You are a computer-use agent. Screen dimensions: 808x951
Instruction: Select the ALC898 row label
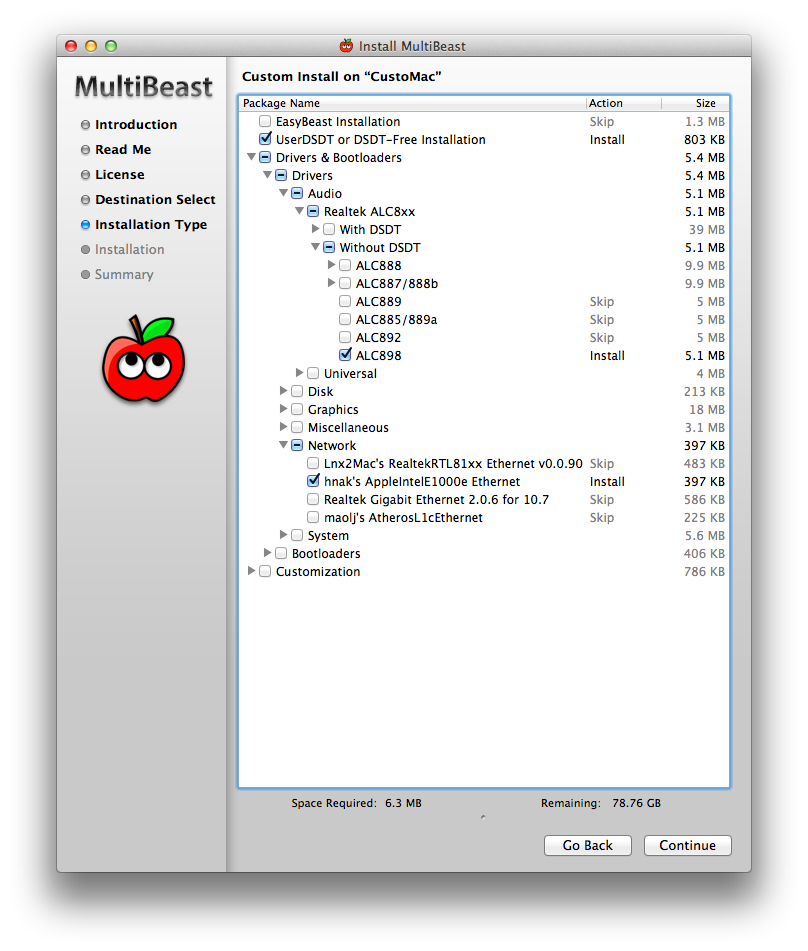379,355
